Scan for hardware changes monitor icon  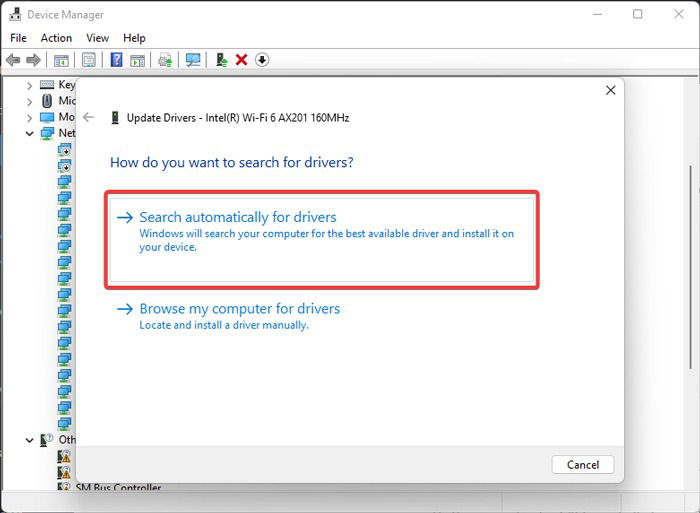coord(193,60)
